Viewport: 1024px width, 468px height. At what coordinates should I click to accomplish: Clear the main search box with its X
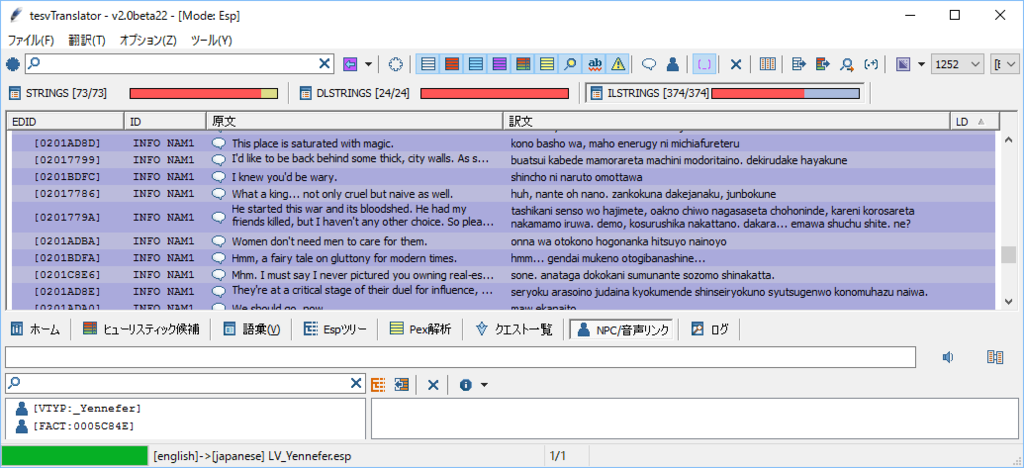coord(325,63)
